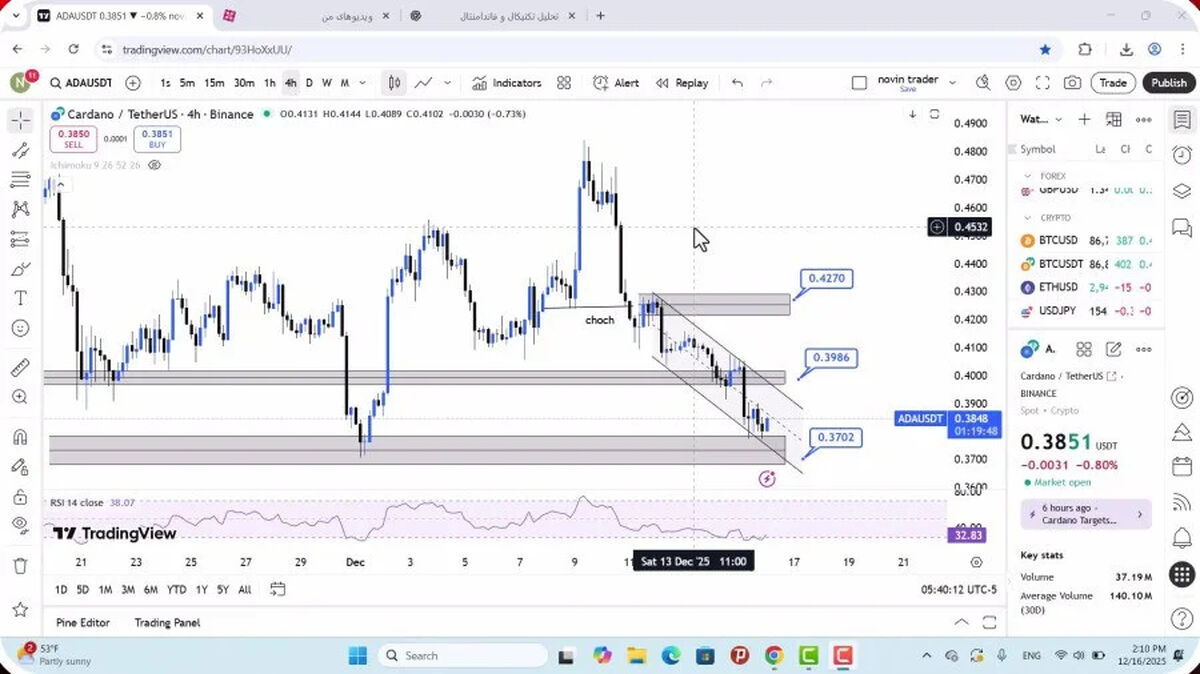Expand the timeframe interval dropdown
Viewport: 1200px width, 674px height.
[x=363, y=83]
